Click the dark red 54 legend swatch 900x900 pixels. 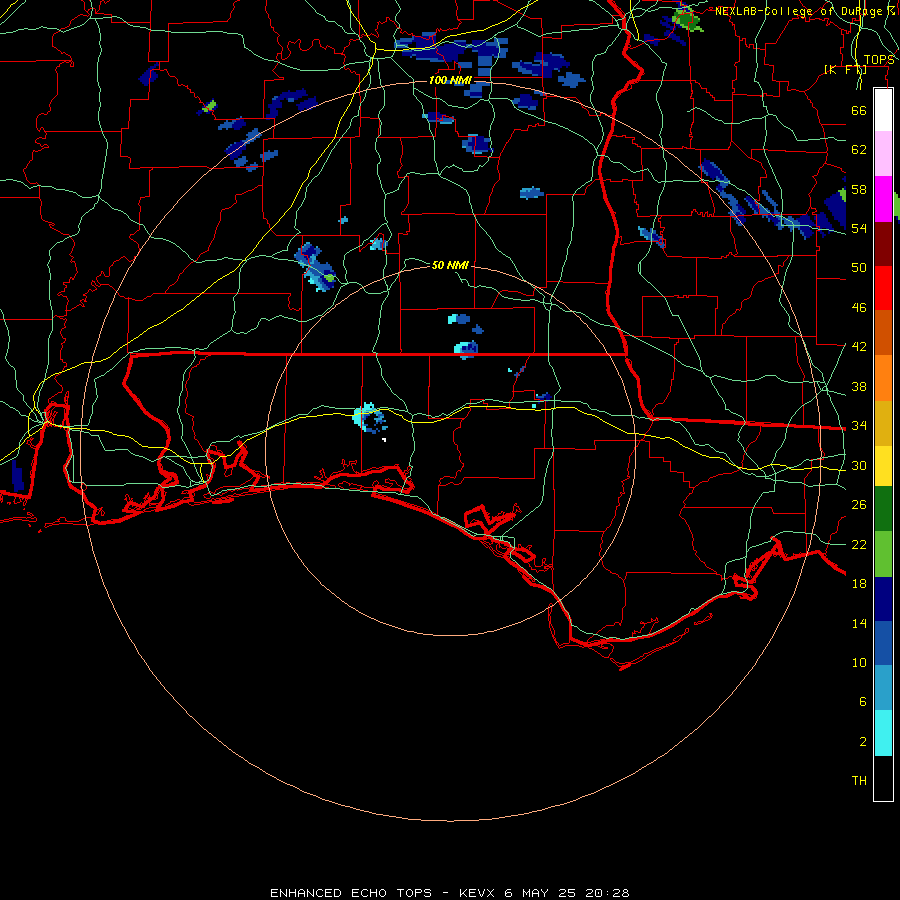883,244
